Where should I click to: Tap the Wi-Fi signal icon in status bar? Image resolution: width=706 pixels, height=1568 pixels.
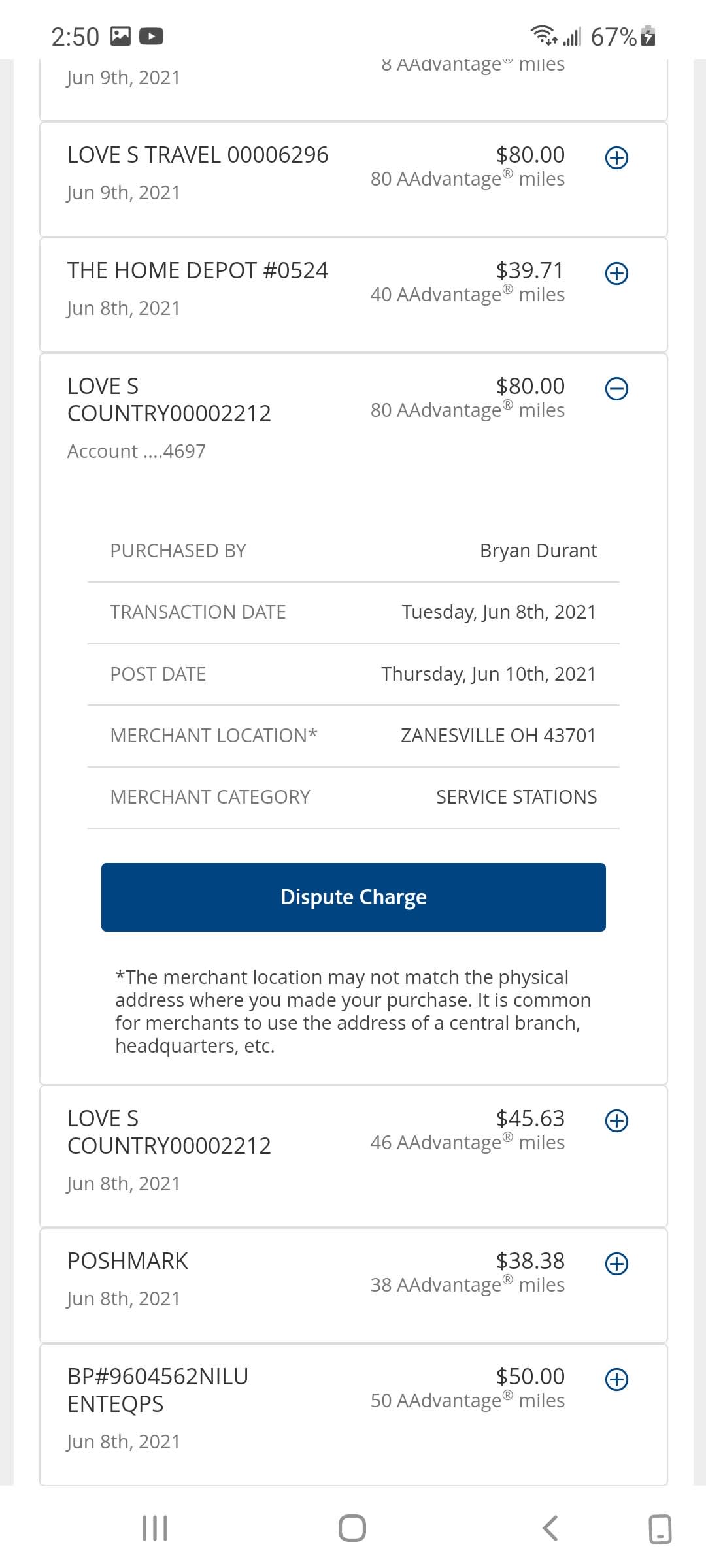point(543,35)
